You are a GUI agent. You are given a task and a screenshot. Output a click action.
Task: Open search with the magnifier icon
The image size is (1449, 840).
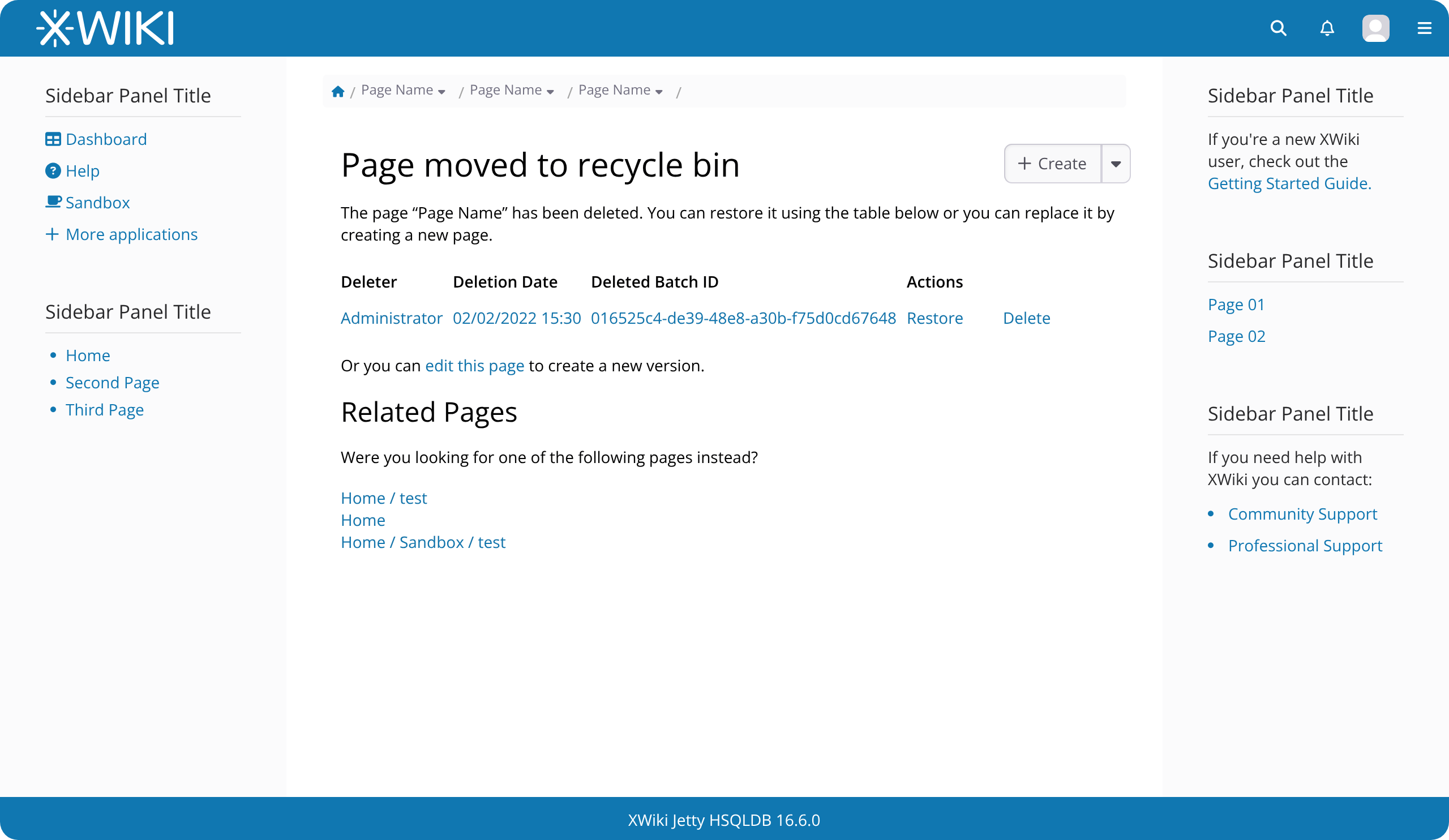click(x=1277, y=28)
